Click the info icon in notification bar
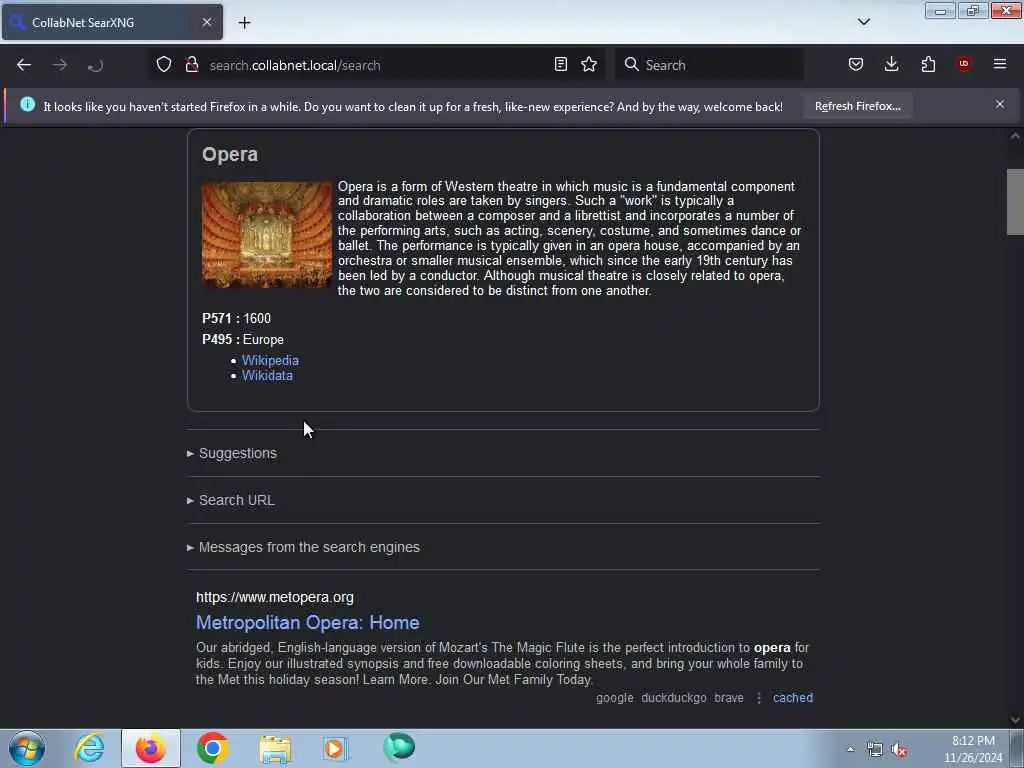1024x768 pixels. pos(27,104)
